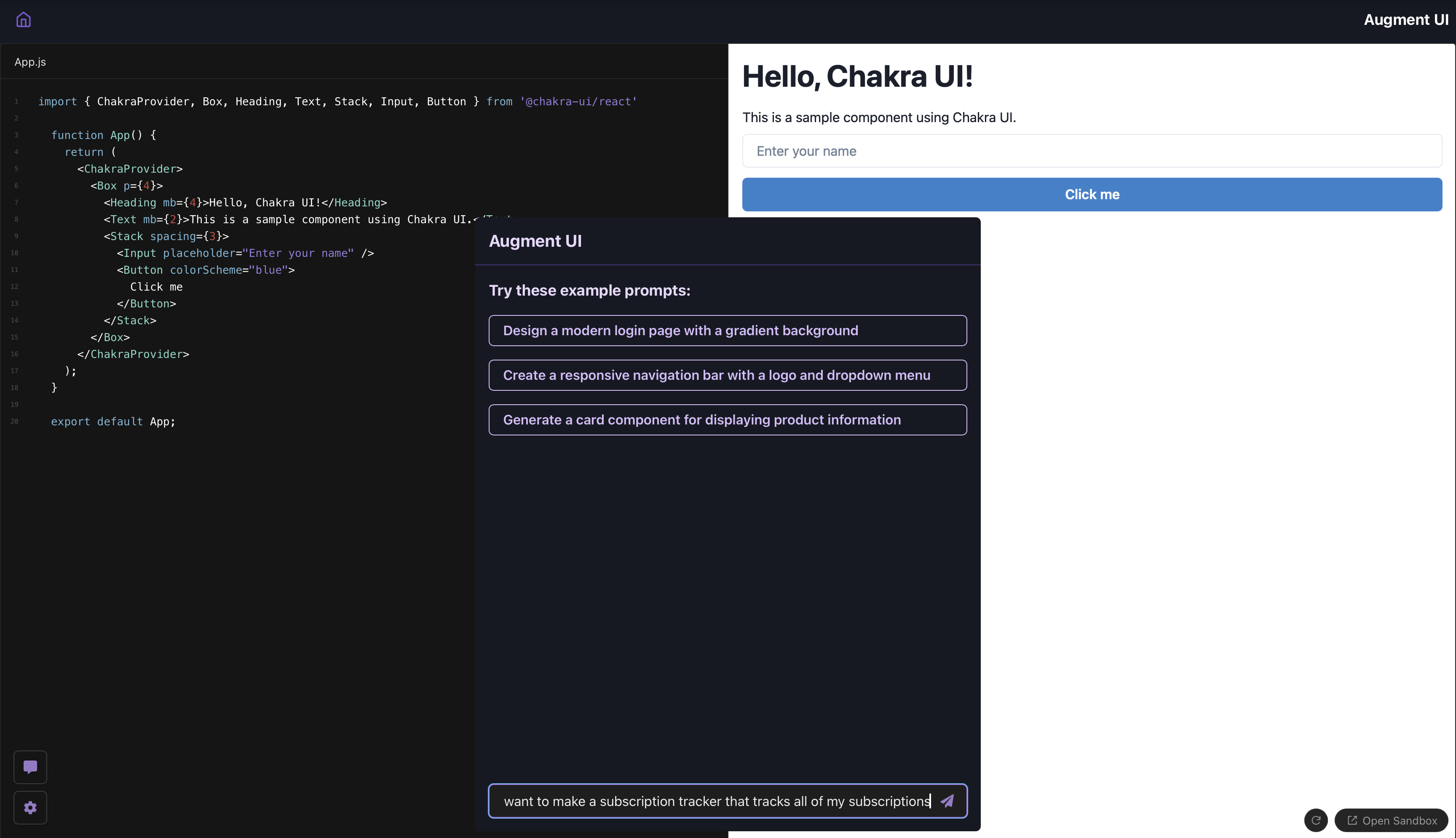
Task: Click the Hello, Chakra UI! preview heading
Action: point(857,77)
